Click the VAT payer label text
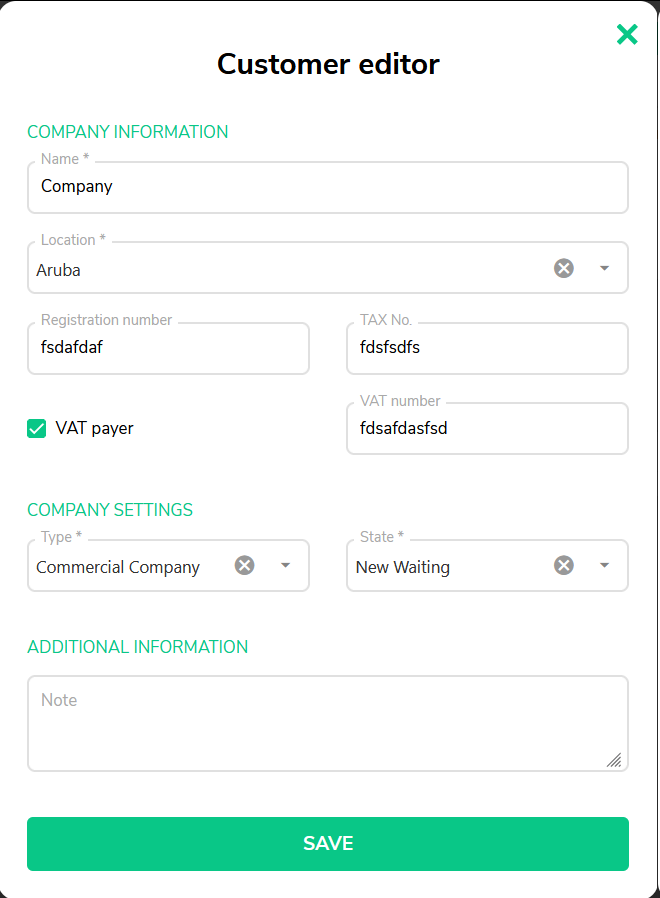The width and height of the screenshot is (660, 898). click(x=95, y=428)
